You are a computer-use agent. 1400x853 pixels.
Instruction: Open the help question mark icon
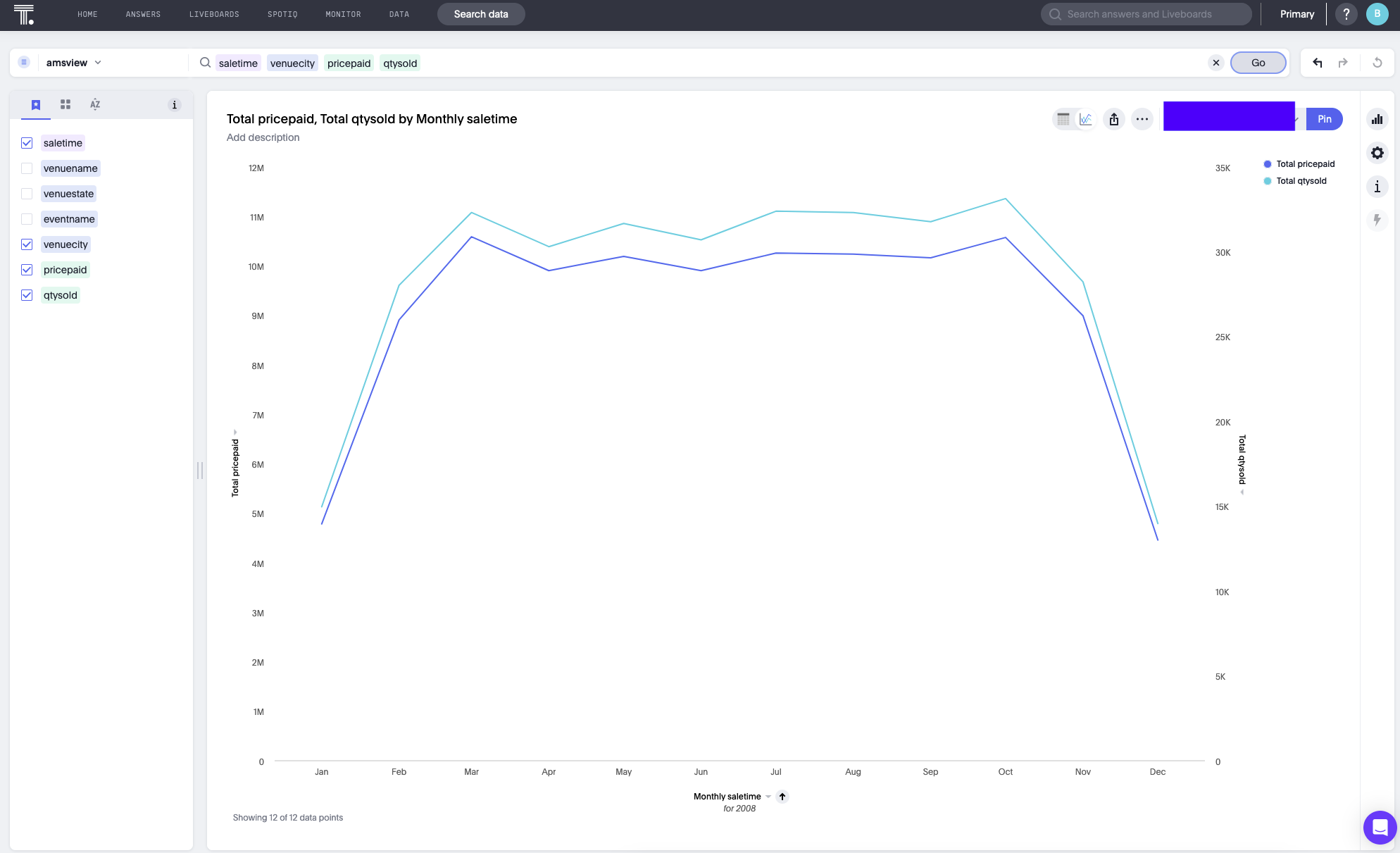(1346, 14)
